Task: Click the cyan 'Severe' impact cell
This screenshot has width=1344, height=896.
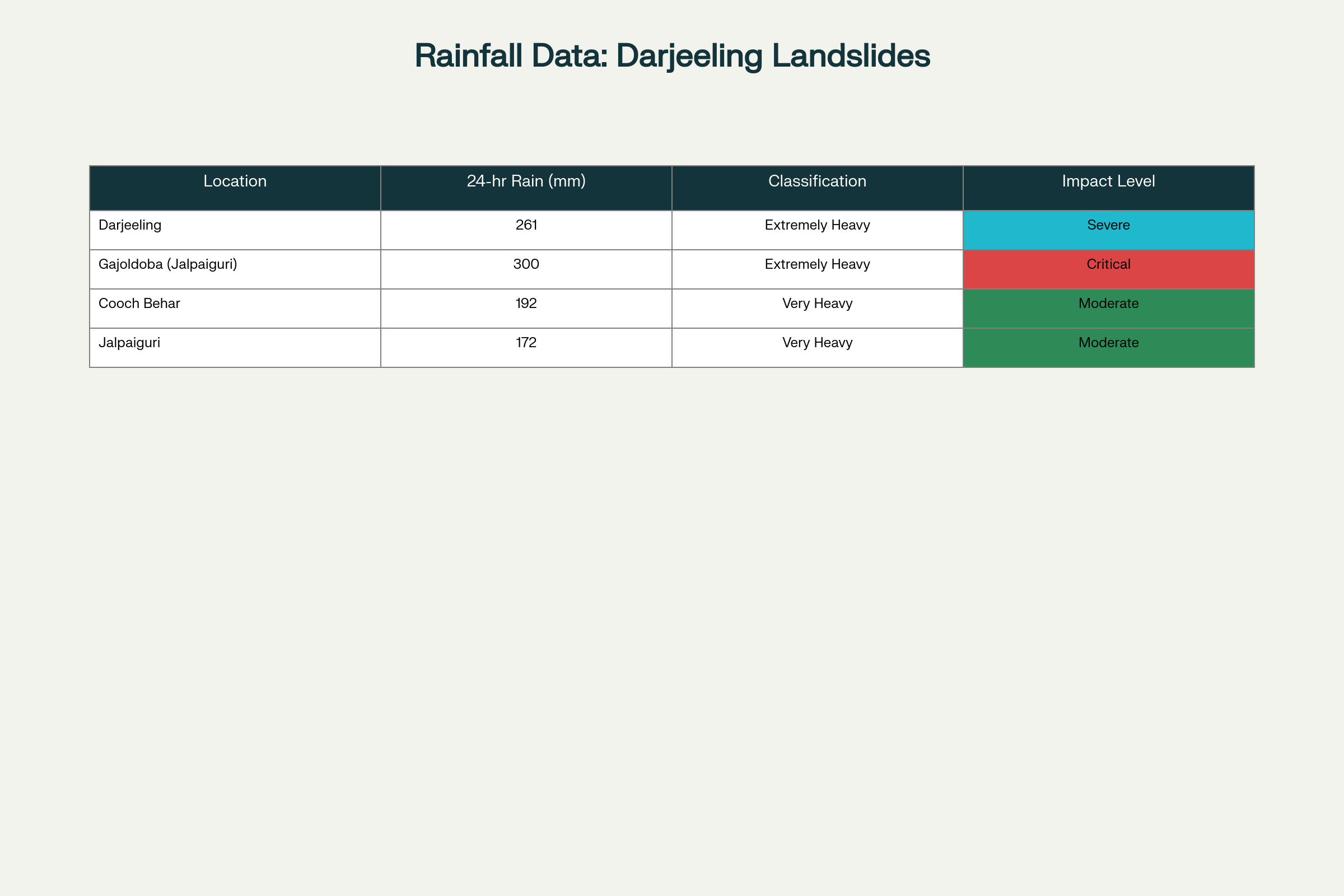Action: coord(1108,225)
